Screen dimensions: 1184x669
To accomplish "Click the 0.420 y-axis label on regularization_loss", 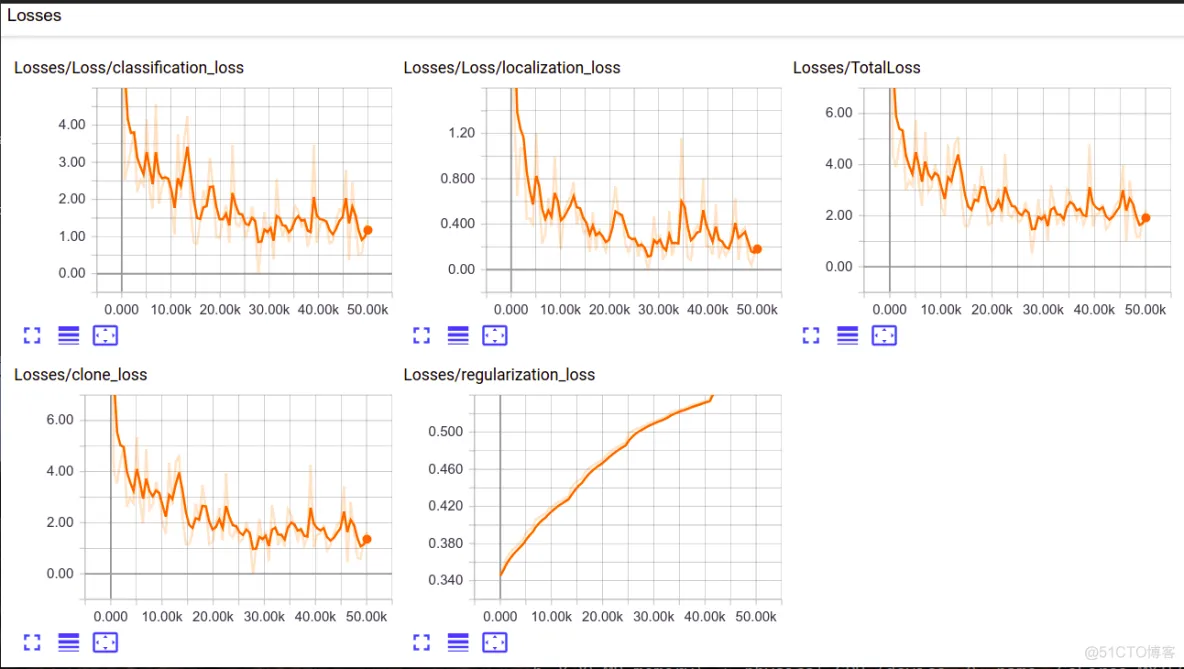I will [x=446, y=506].
